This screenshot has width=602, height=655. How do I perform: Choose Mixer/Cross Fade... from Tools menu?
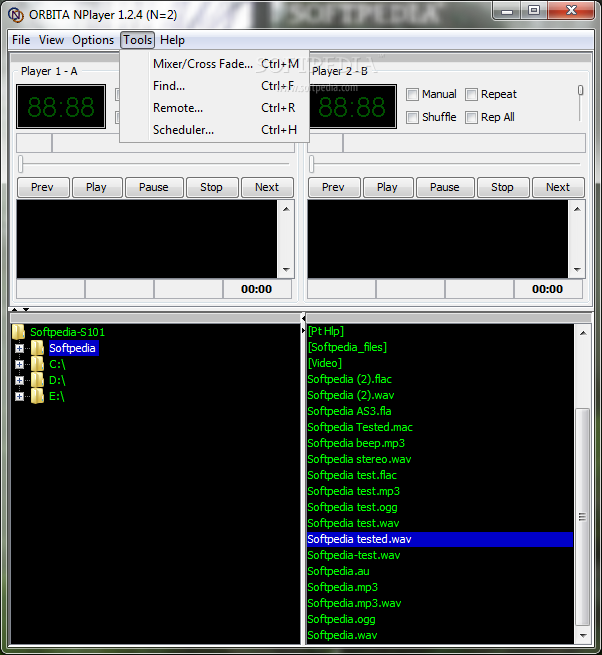(x=214, y=64)
